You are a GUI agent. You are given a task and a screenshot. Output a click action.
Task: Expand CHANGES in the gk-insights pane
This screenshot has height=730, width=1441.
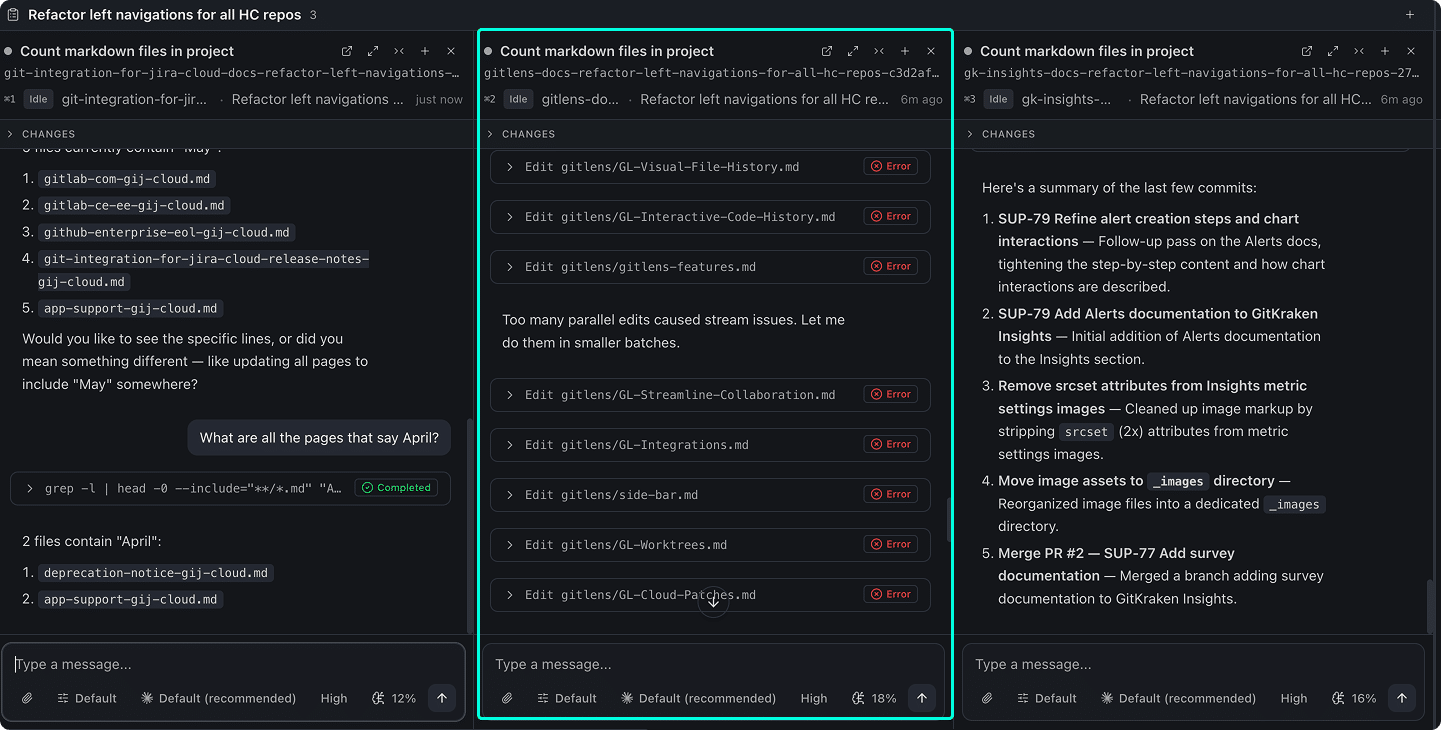pos(1001,134)
